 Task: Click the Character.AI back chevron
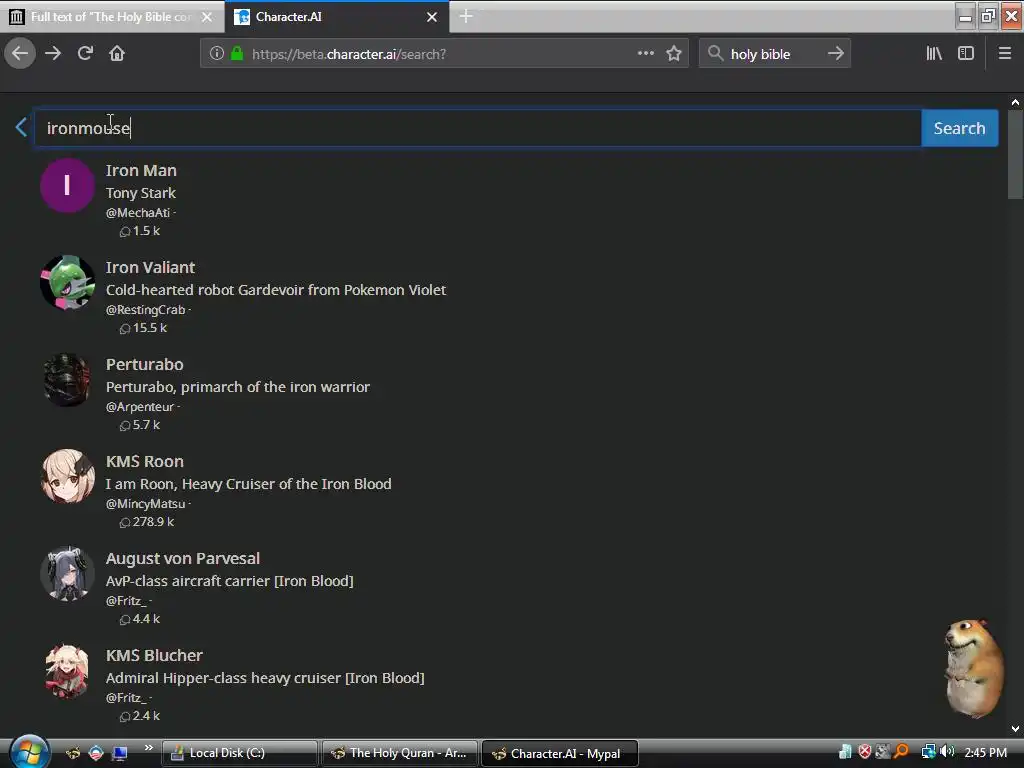click(x=21, y=127)
